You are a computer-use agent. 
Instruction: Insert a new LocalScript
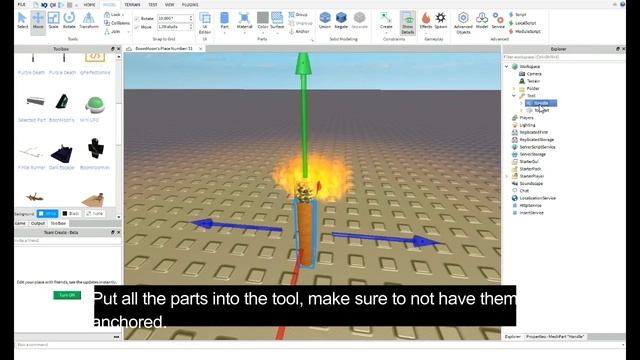tap(522, 23)
